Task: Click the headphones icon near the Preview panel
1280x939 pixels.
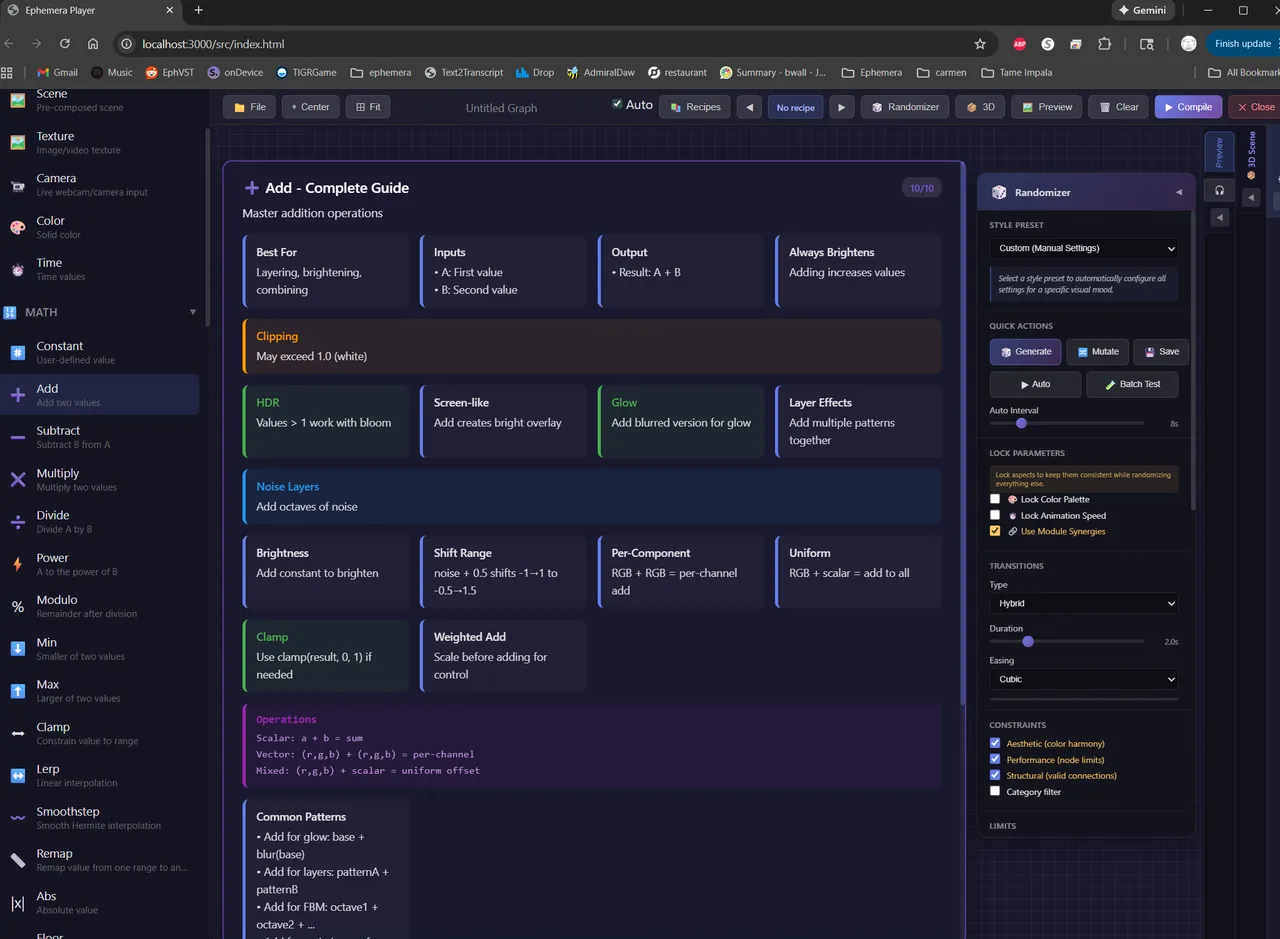Action: pyautogui.click(x=1219, y=190)
